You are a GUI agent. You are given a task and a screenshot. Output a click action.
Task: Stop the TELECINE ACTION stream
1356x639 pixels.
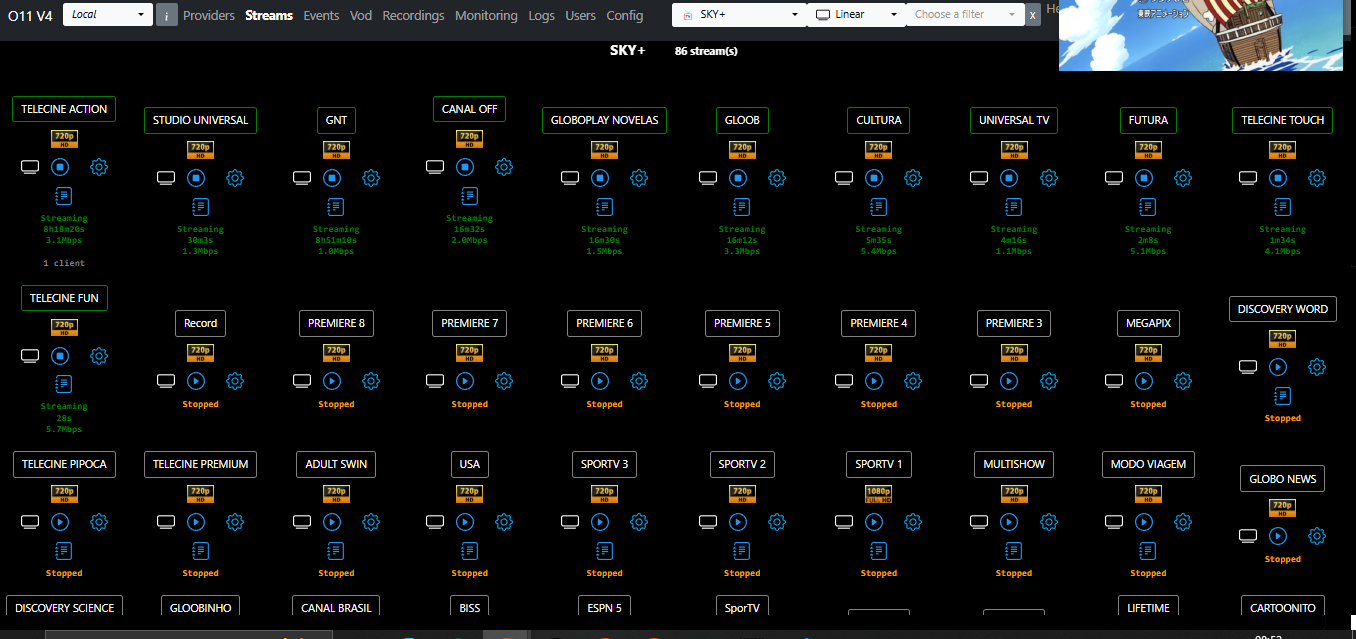[60, 167]
